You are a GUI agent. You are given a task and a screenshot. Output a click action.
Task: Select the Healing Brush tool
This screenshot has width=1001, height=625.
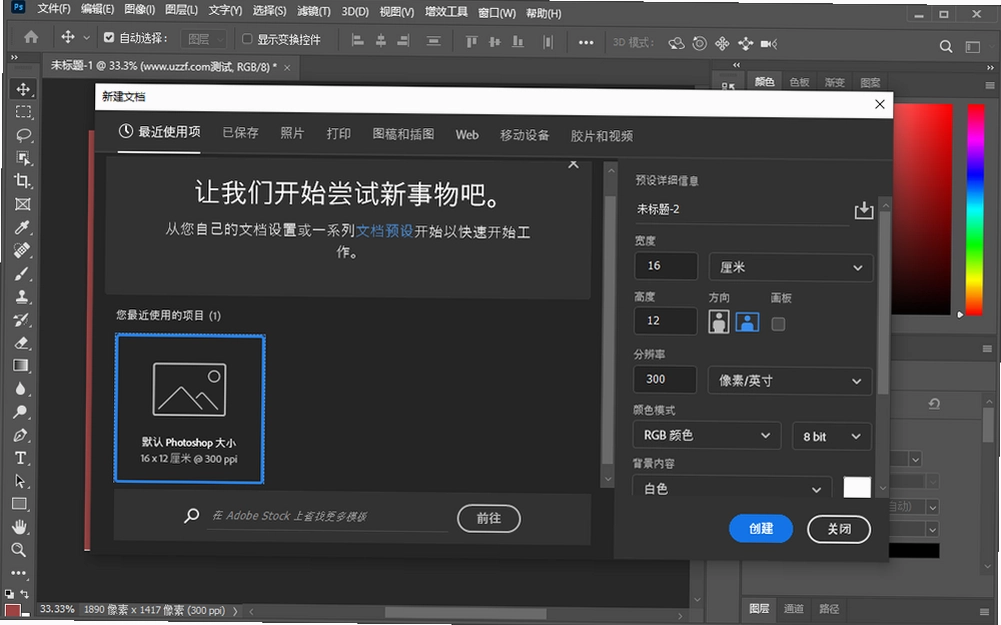tap(22, 250)
